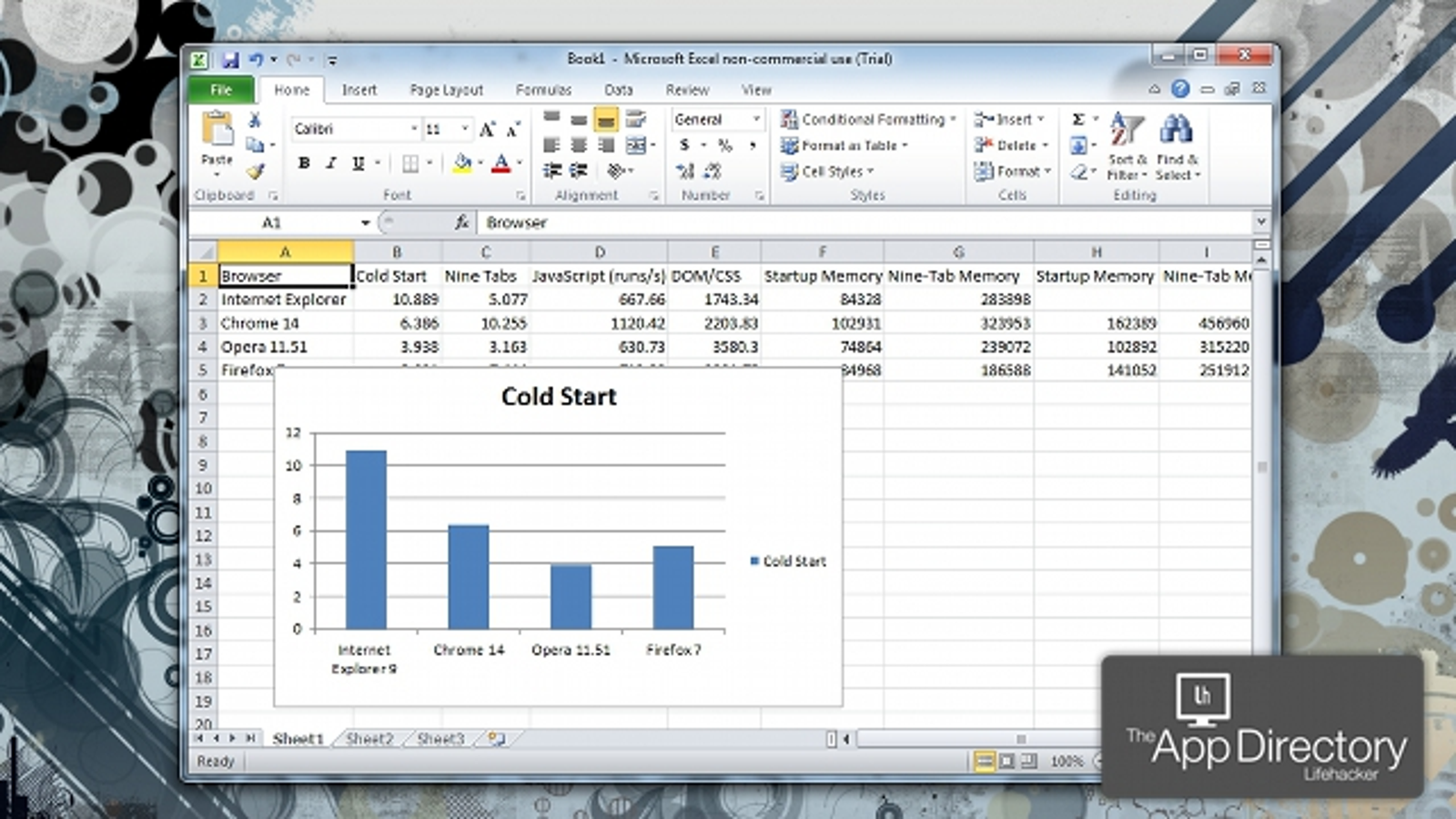1456x819 pixels.
Task: Toggle Underline formatting
Action: (x=358, y=164)
